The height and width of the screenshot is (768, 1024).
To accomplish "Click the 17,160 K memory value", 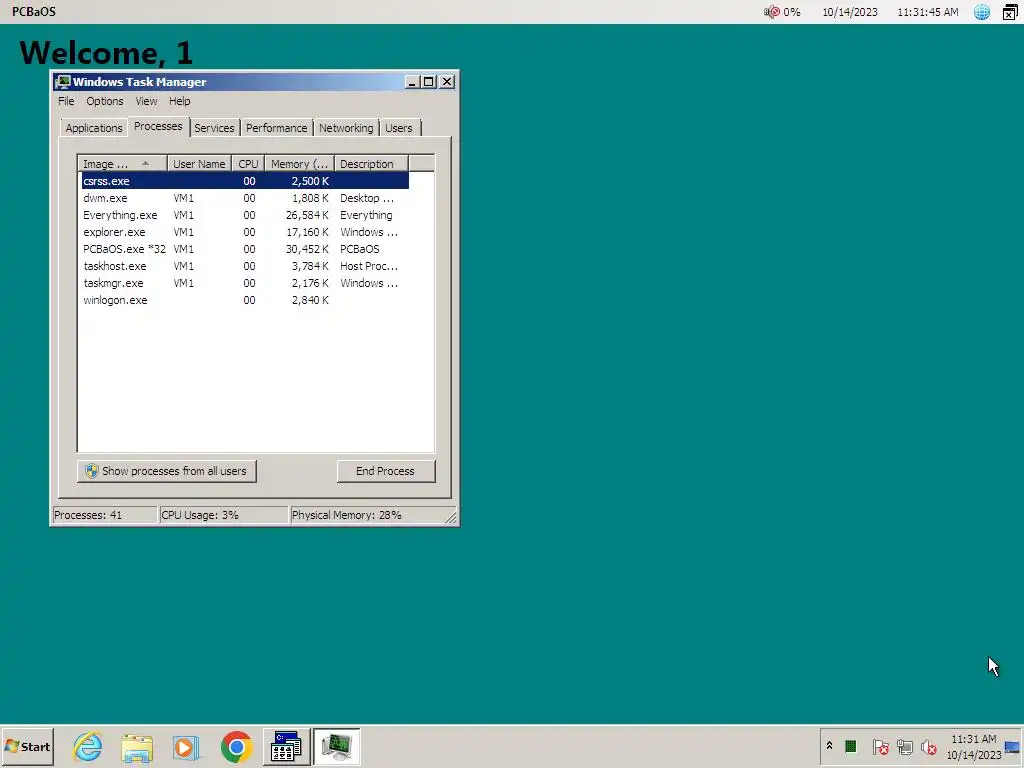I will (x=307, y=232).
